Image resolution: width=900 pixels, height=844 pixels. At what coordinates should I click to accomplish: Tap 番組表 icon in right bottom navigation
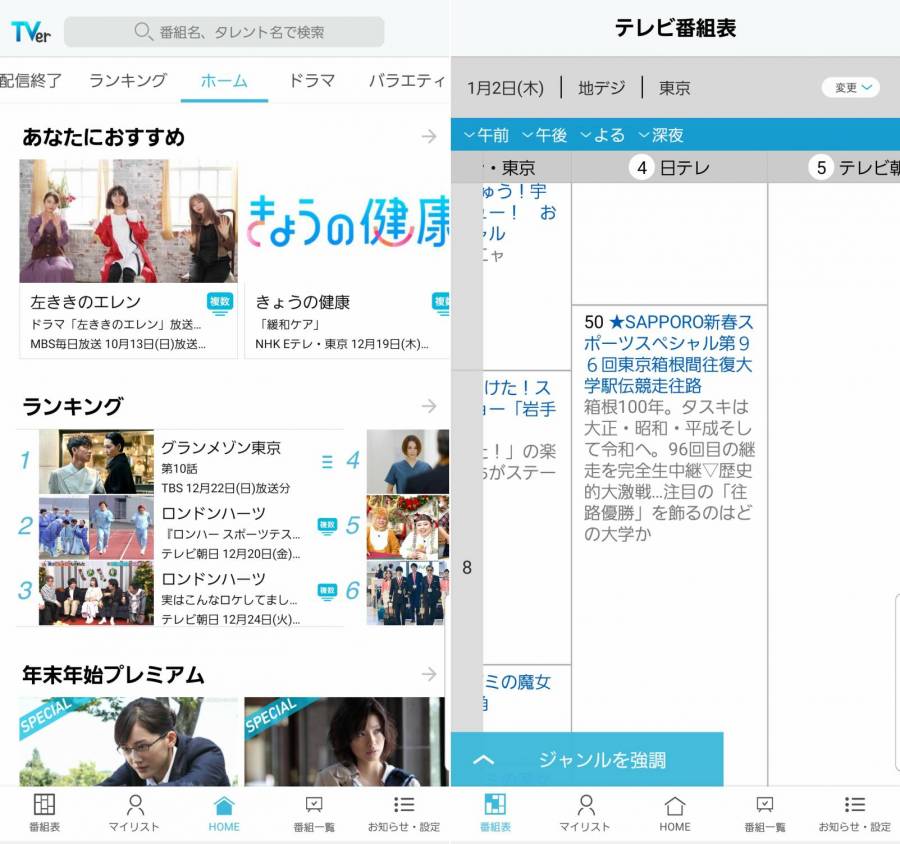(495, 804)
